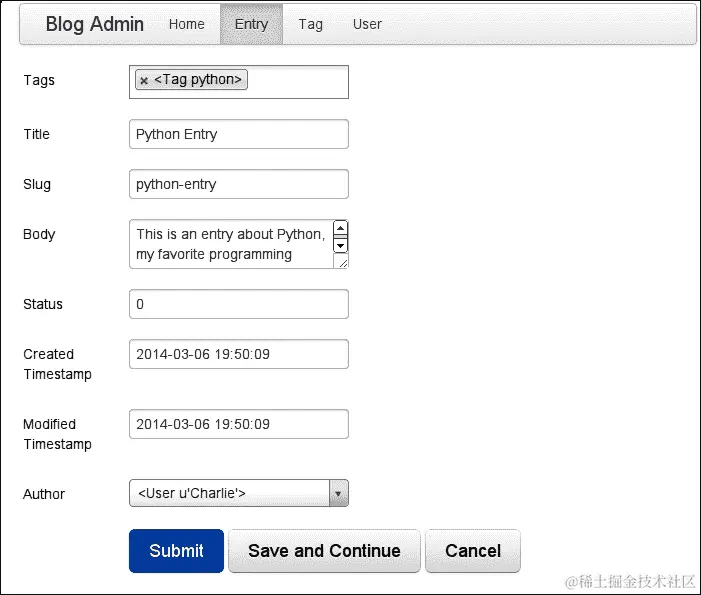The height and width of the screenshot is (595, 701).
Task: Open the Author dropdown arrow
Action: tap(338, 494)
